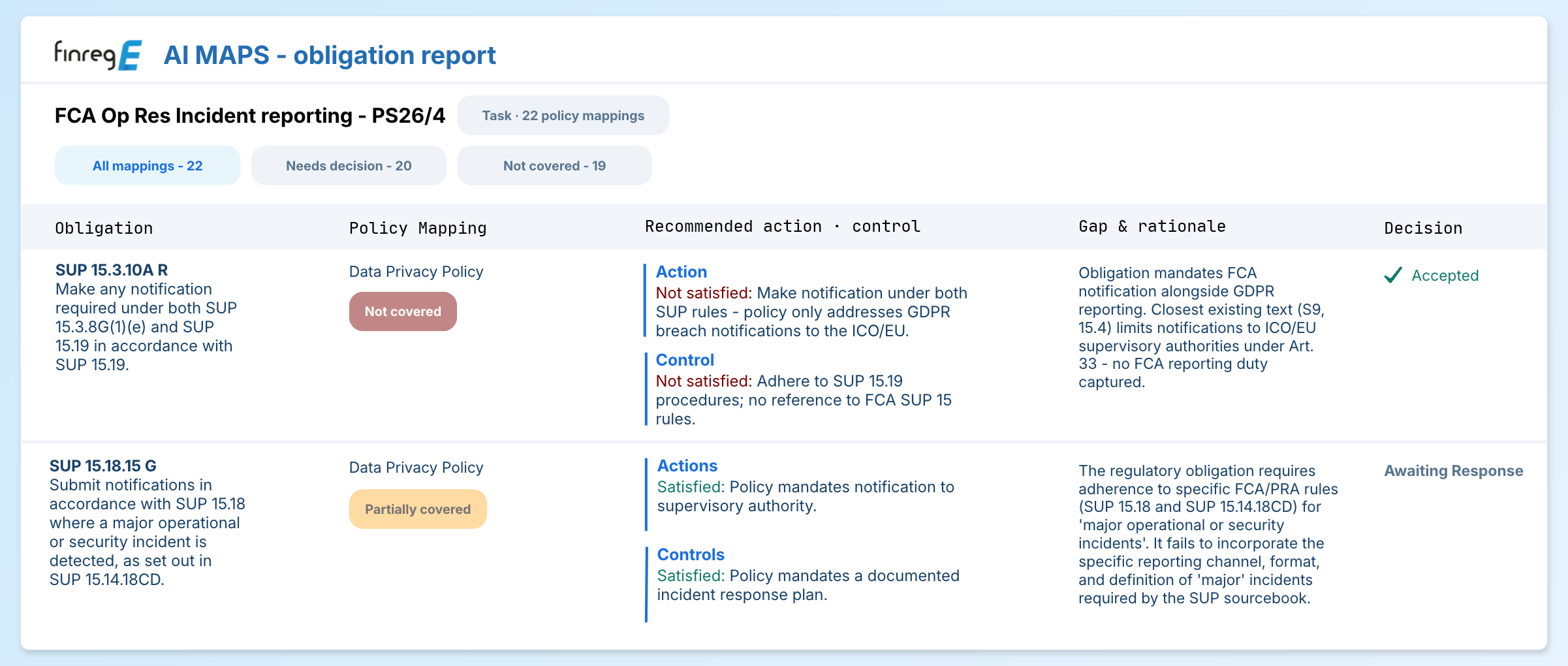The height and width of the screenshot is (666, 1568).
Task: Click the 'Decision' column header
Action: point(1423,228)
